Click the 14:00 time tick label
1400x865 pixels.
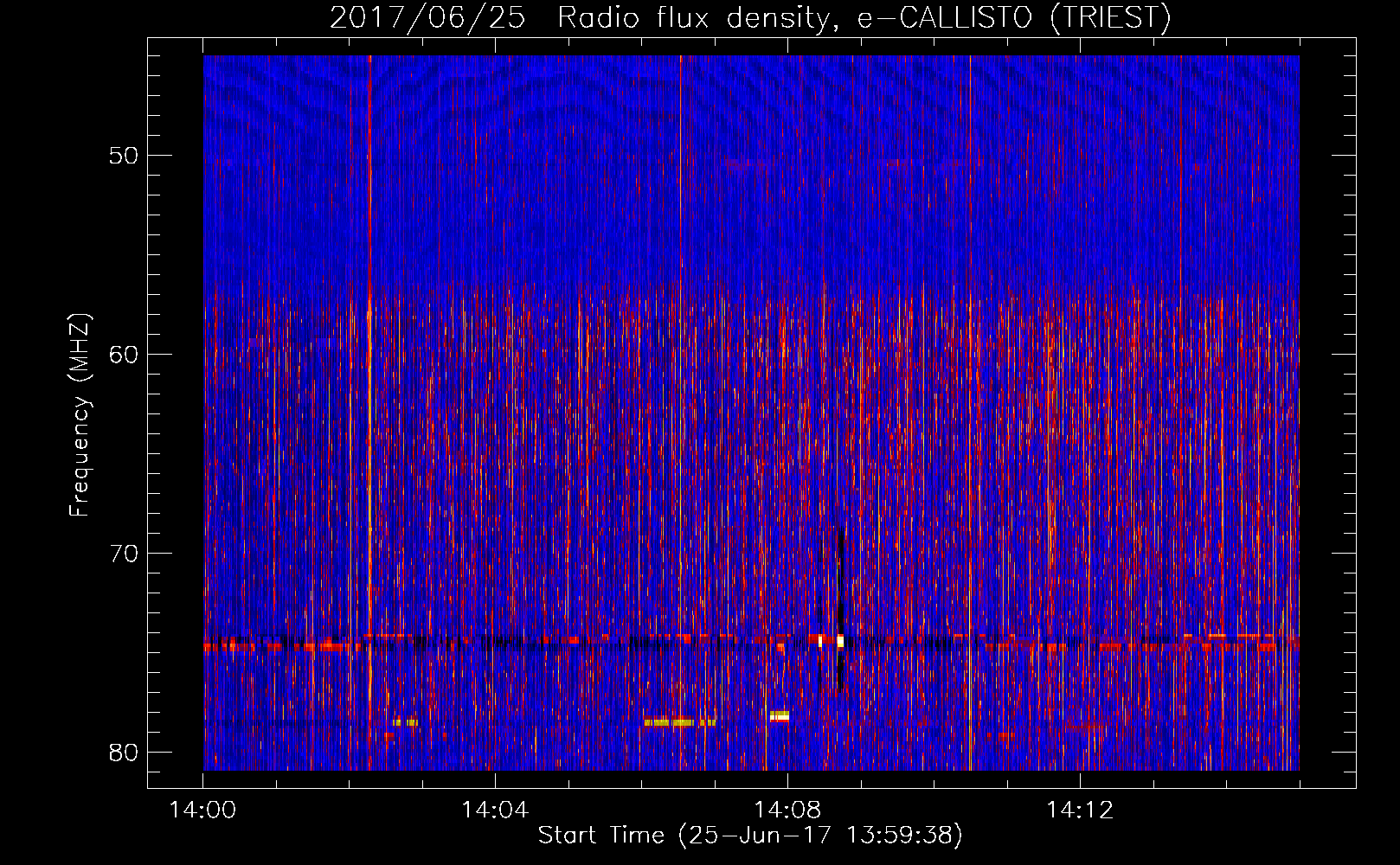(202, 811)
